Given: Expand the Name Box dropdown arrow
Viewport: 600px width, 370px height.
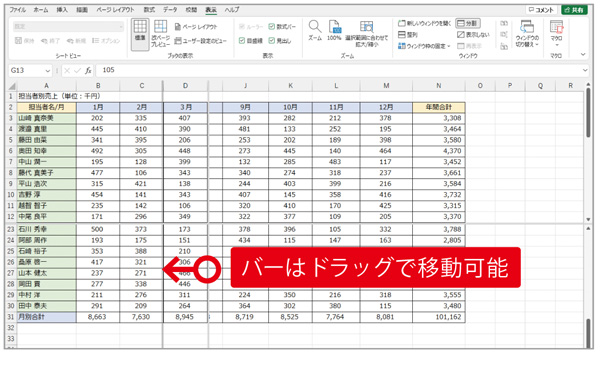Looking at the screenshot, I should point(48,71).
